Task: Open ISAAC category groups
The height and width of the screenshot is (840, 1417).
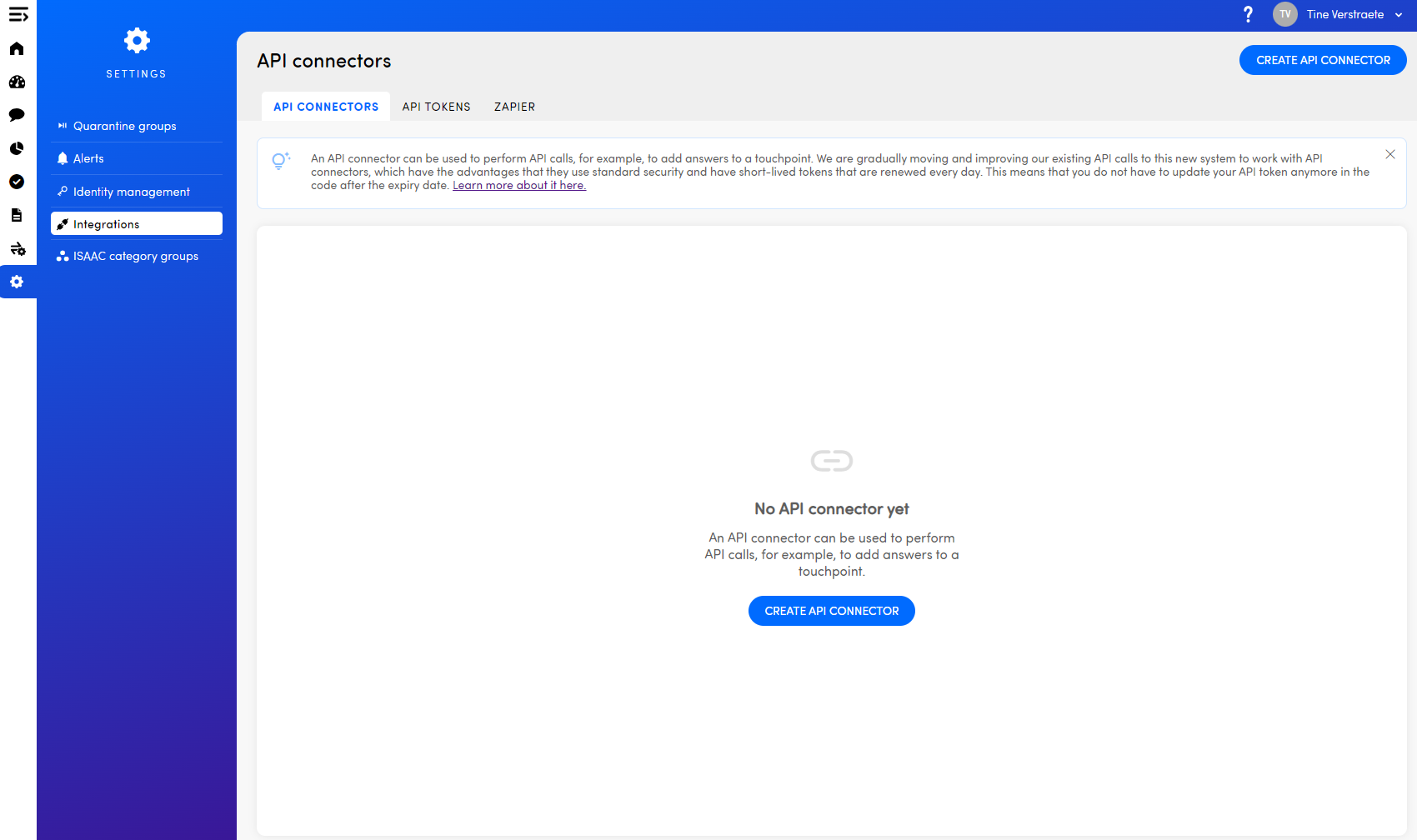Action: tap(135, 256)
